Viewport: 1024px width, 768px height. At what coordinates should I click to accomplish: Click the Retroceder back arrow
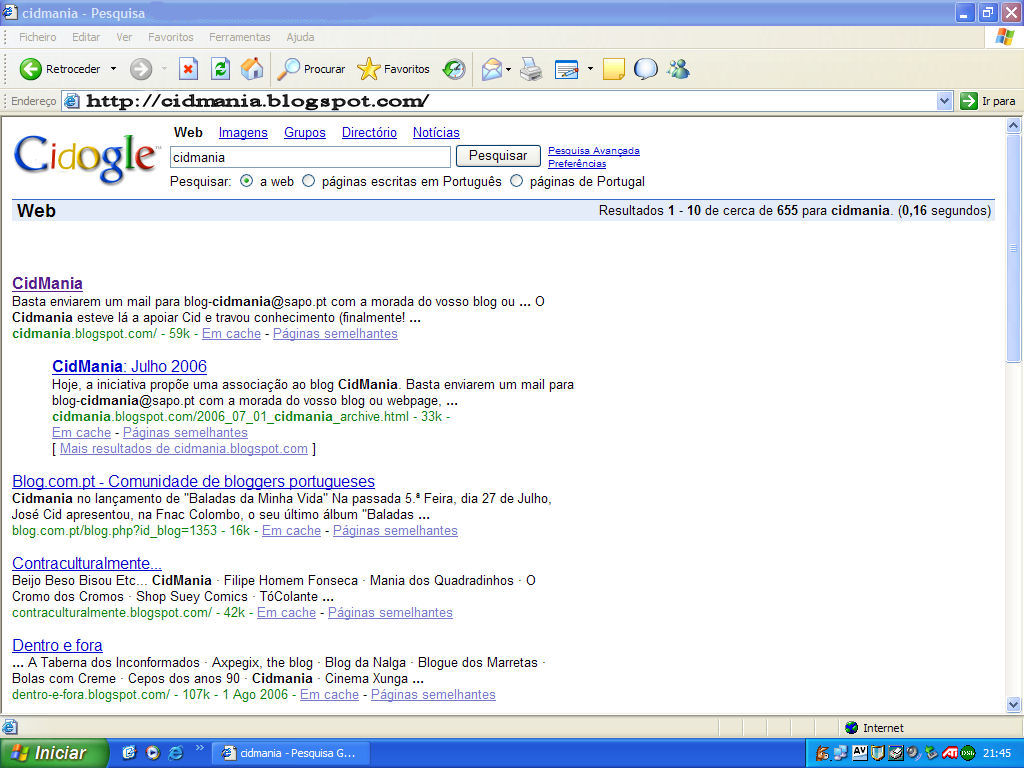30,69
